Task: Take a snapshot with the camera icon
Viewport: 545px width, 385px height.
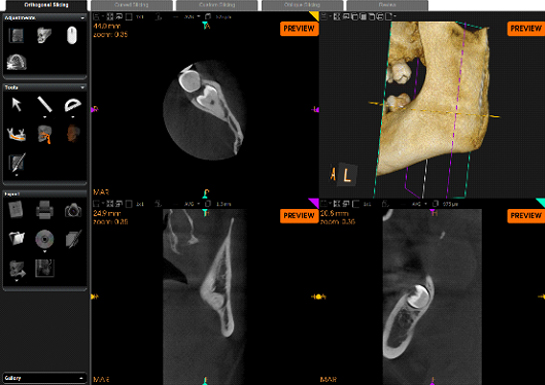Action: coord(73,210)
